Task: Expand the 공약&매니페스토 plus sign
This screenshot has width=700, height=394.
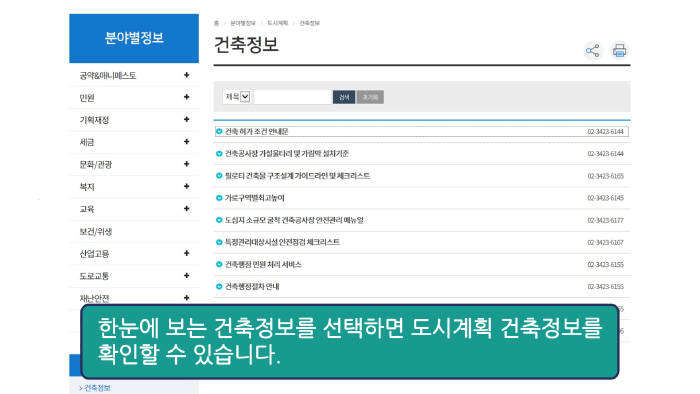Action: coord(187,75)
